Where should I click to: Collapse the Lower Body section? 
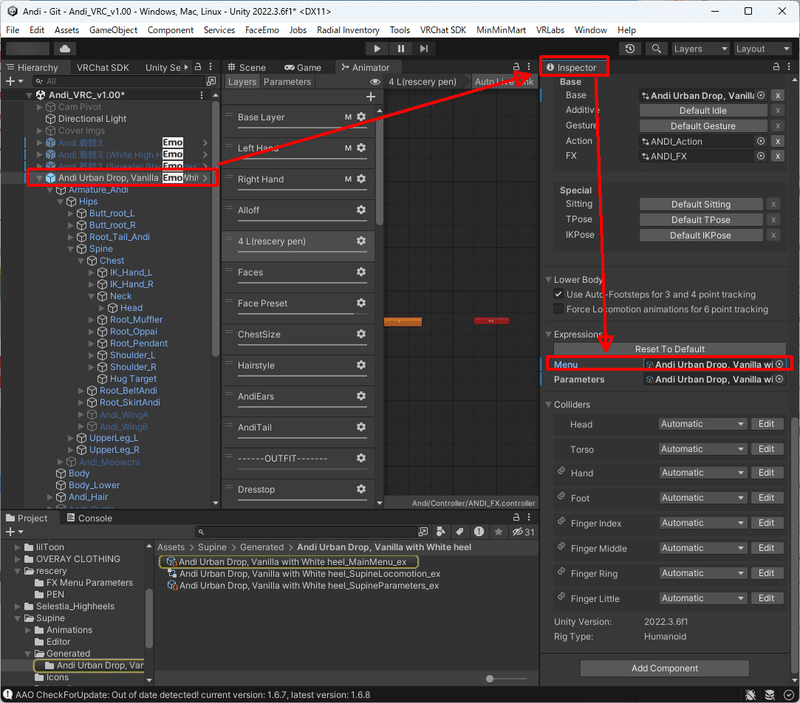(548, 280)
